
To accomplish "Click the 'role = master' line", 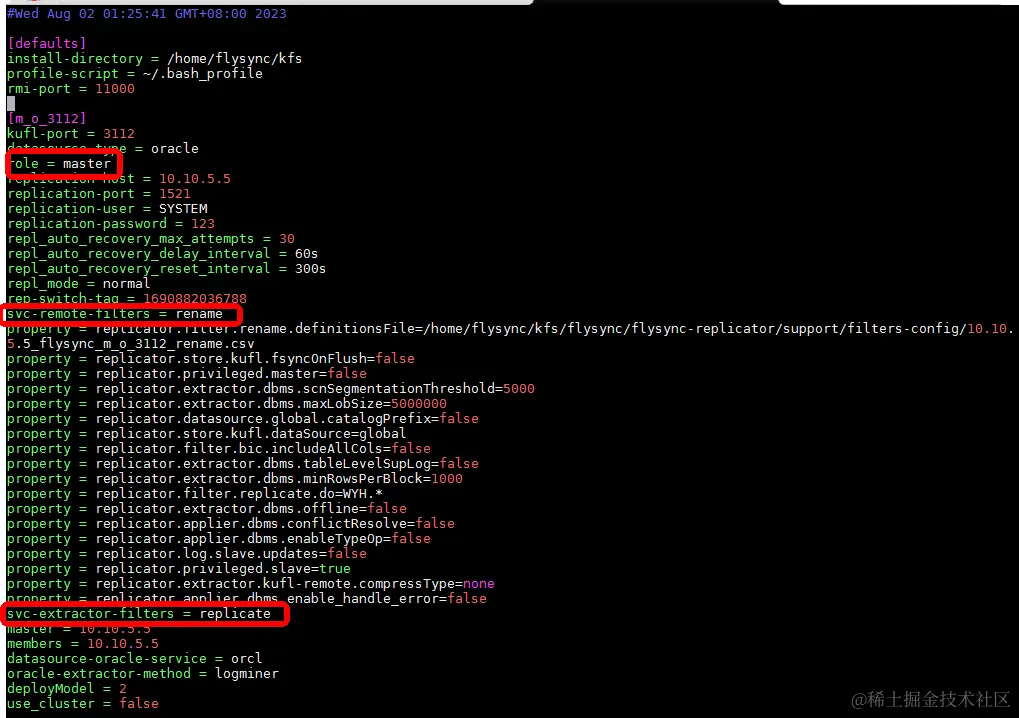I will pos(59,164).
